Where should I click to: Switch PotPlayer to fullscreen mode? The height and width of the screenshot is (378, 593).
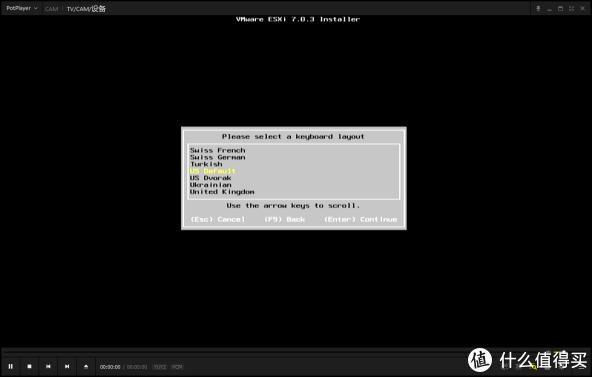[571, 8]
